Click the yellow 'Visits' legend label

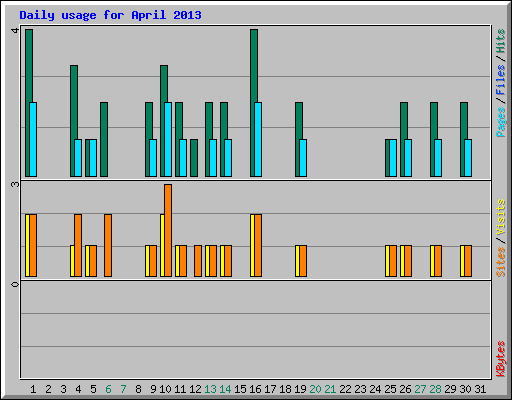click(x=501, y=218)
